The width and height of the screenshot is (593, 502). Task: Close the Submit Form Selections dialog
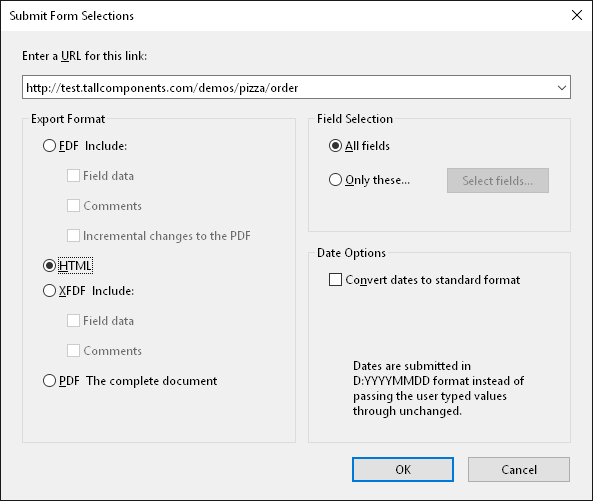tap(577, 16)
